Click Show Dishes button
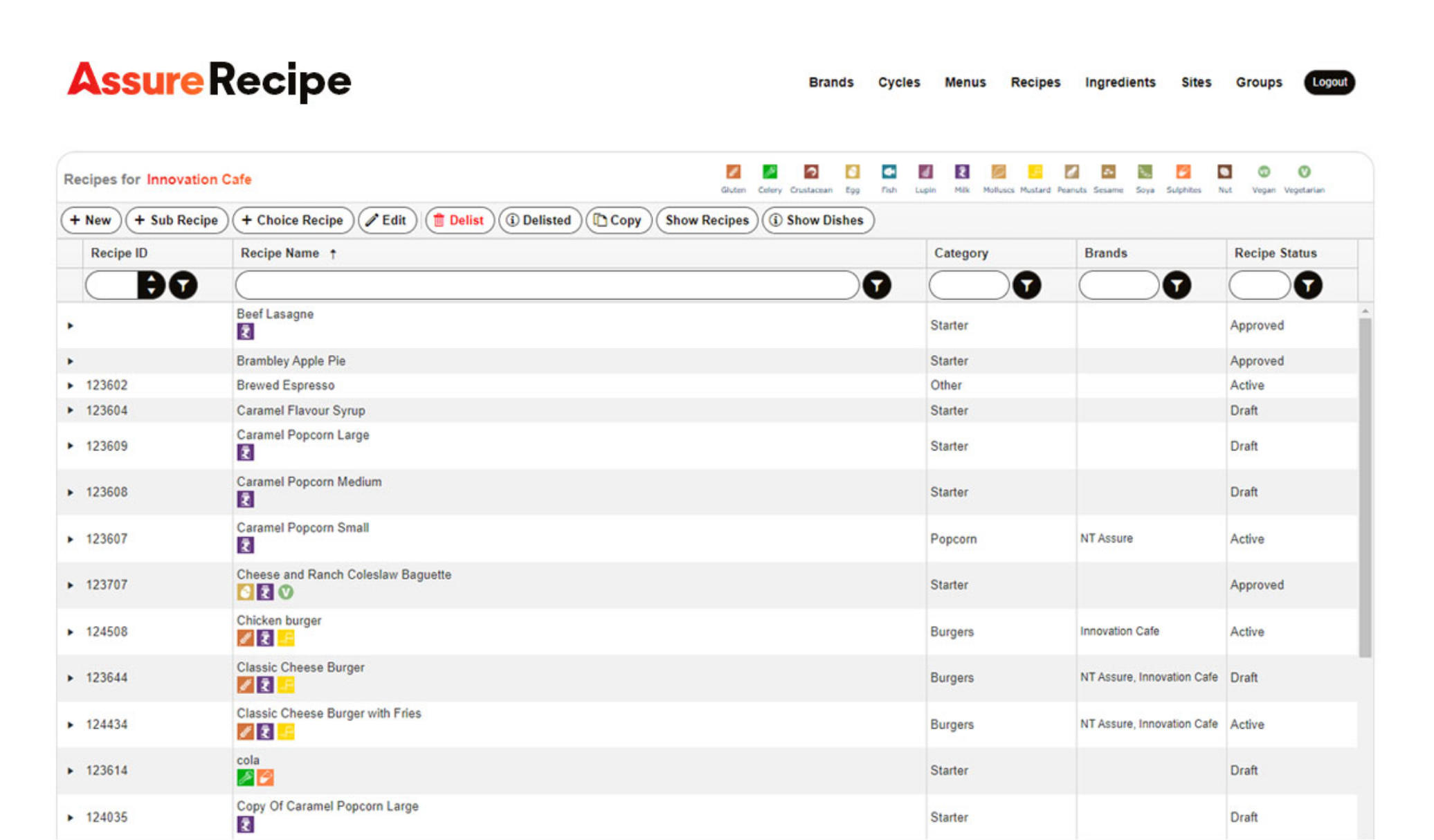 817,220
